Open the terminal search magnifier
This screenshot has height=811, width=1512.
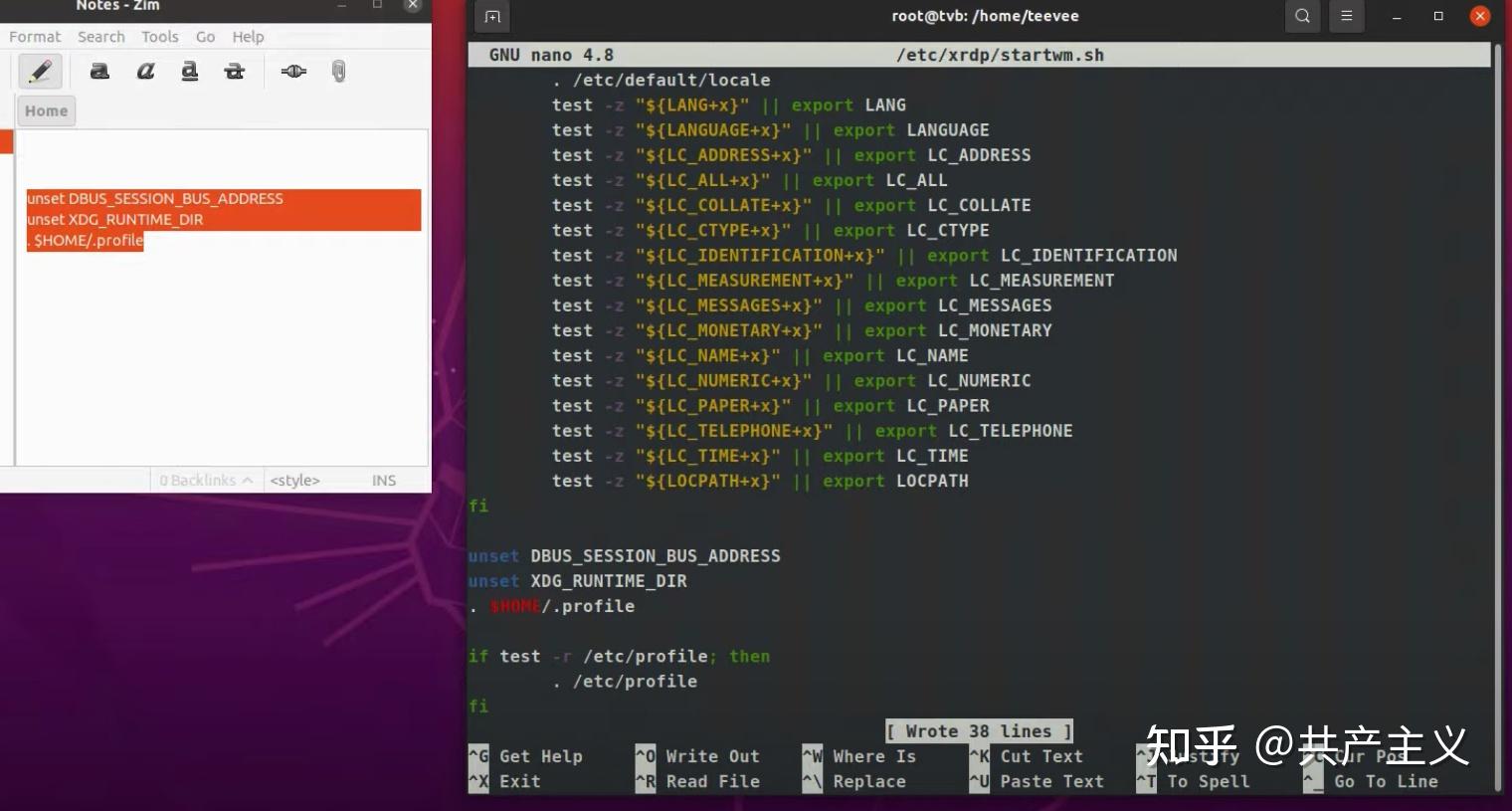pyautogui.click(x=1302, y=16)
